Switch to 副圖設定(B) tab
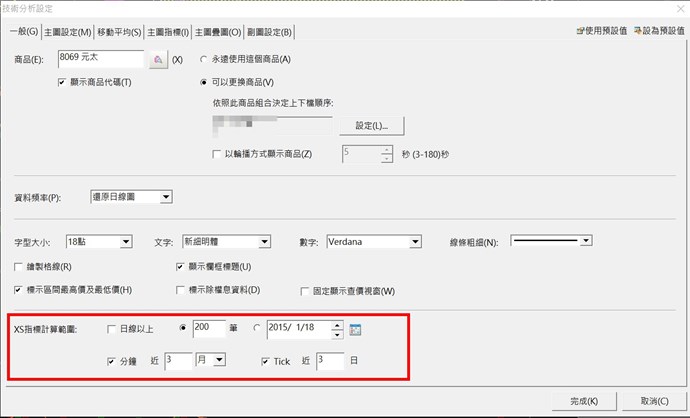 pyautogui.click(x=269, y=32)
